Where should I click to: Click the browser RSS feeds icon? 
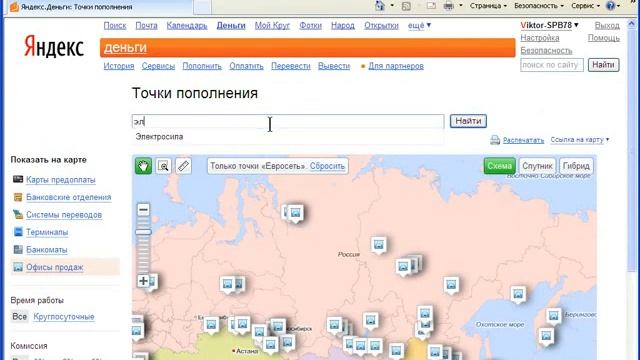pyautogui.click(x=406, y=6)
